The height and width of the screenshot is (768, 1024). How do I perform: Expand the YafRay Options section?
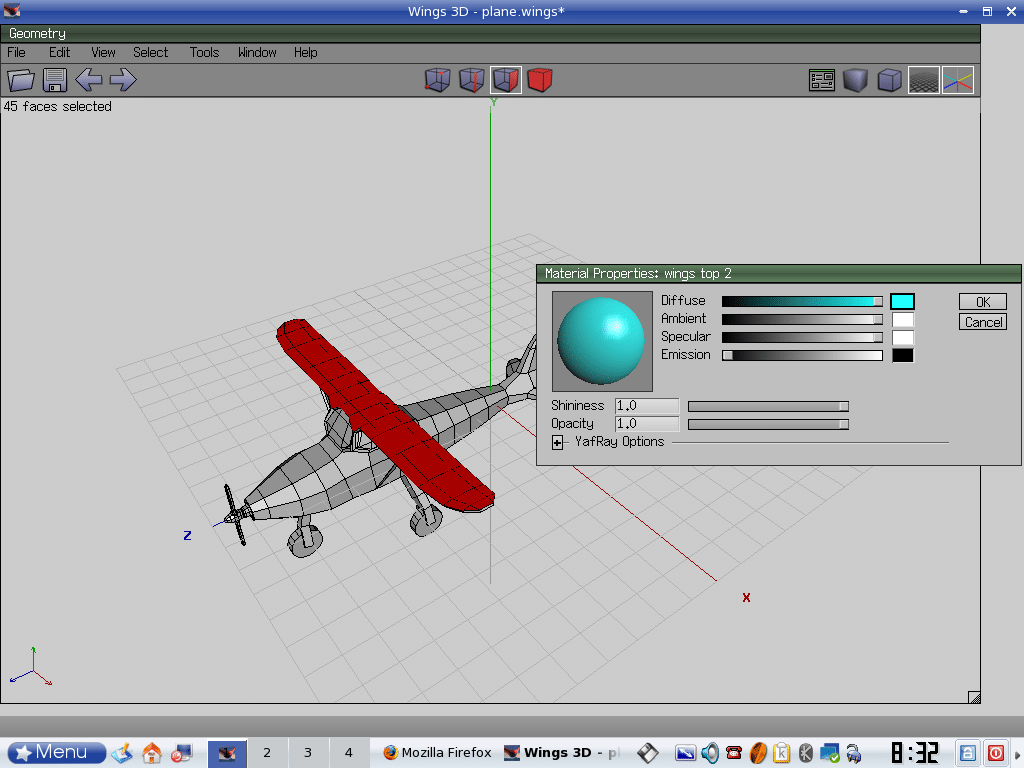558,442
